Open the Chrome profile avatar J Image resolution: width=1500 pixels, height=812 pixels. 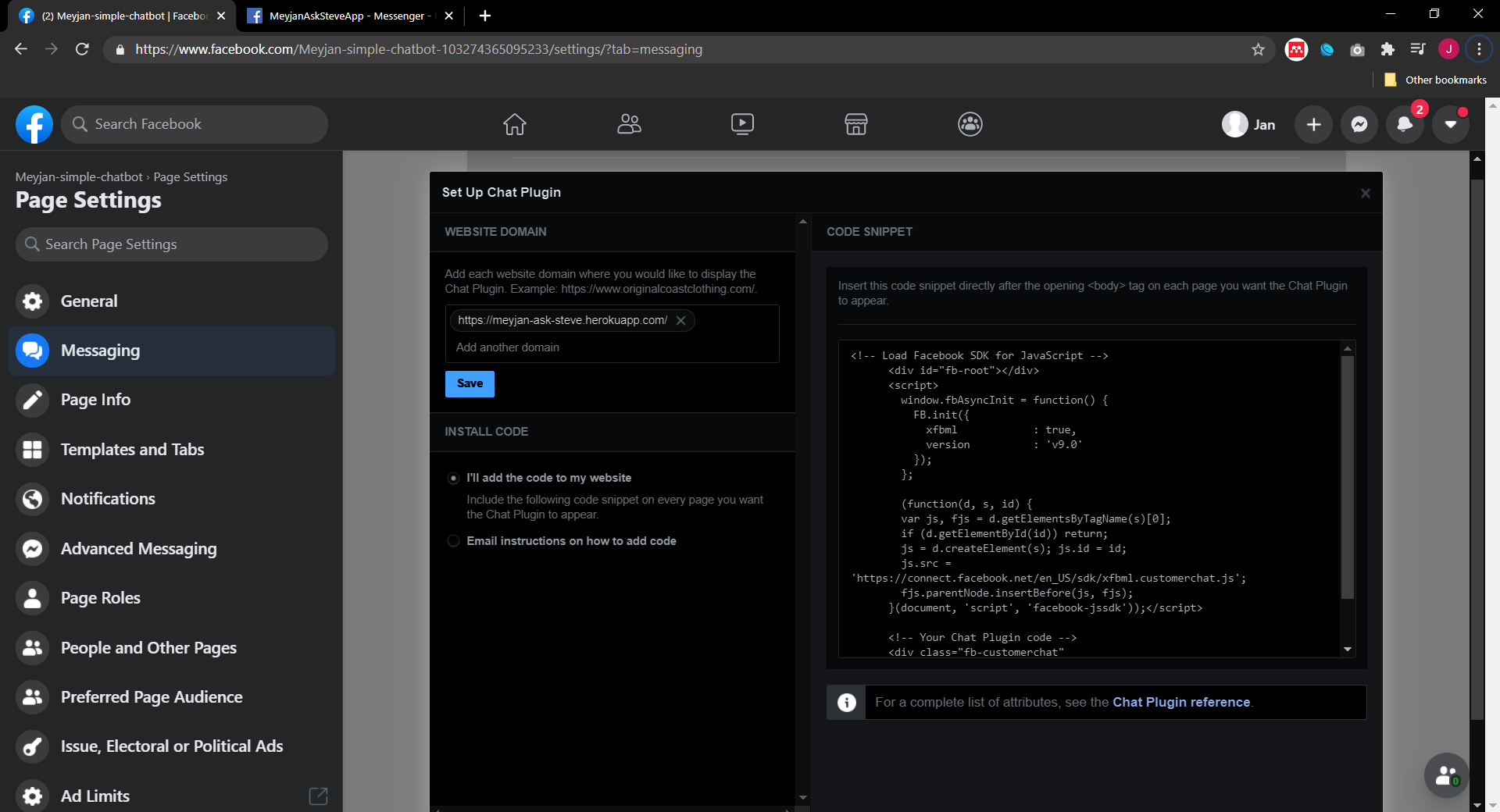point(1448,49)
